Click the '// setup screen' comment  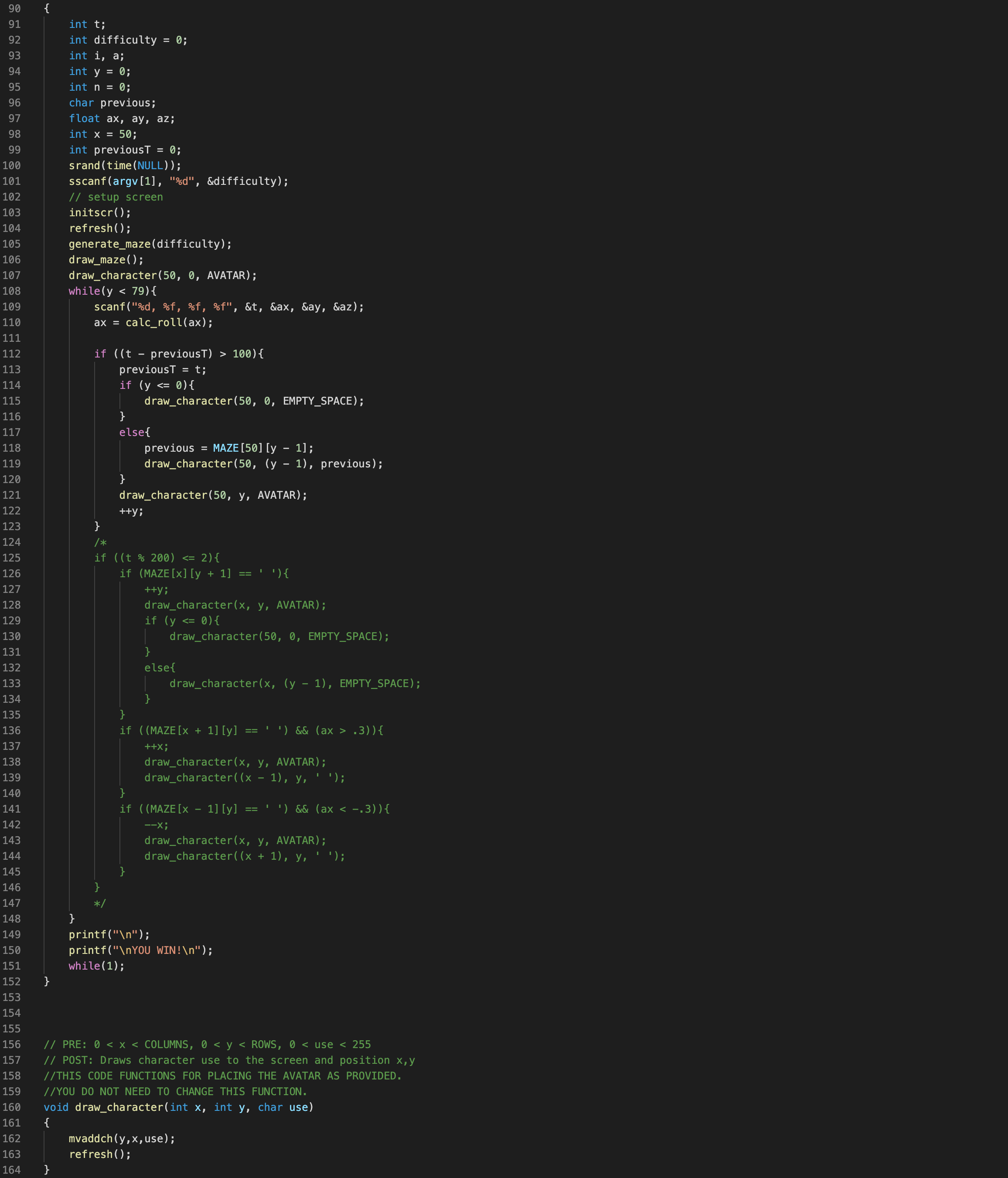click(116, 197)
